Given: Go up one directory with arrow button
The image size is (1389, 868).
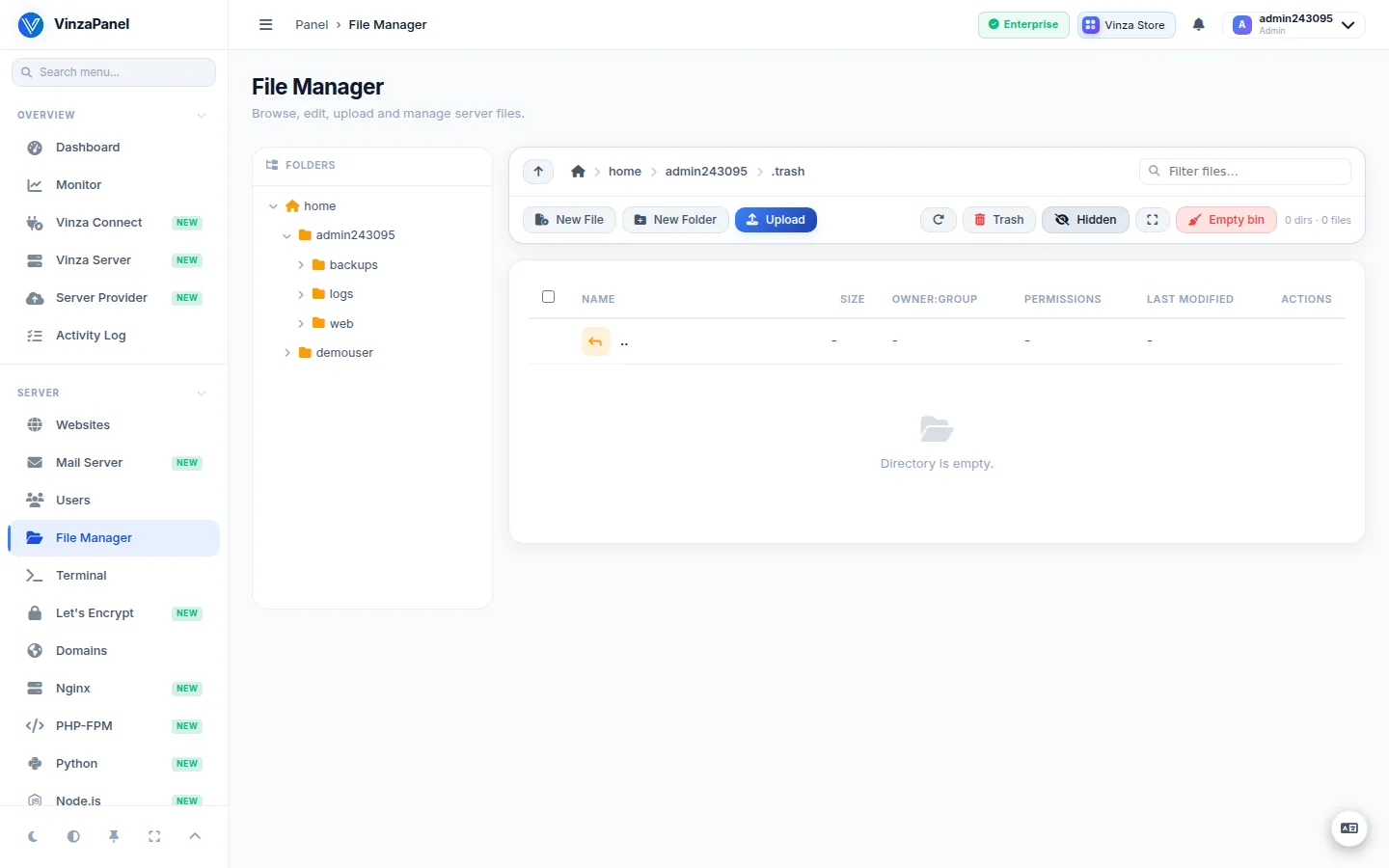Looking at the screenshot, I should coord(538,172).
